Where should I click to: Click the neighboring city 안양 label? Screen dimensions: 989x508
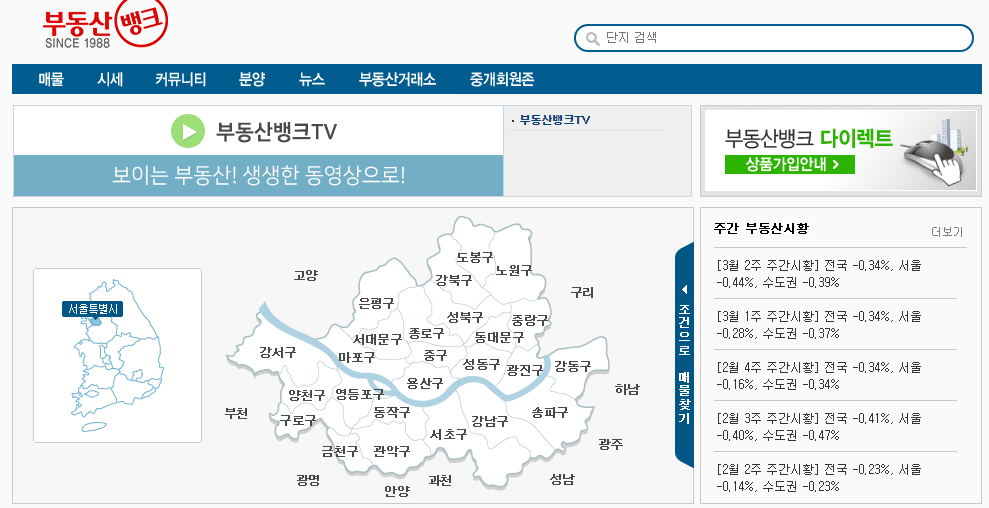point(397,490)
